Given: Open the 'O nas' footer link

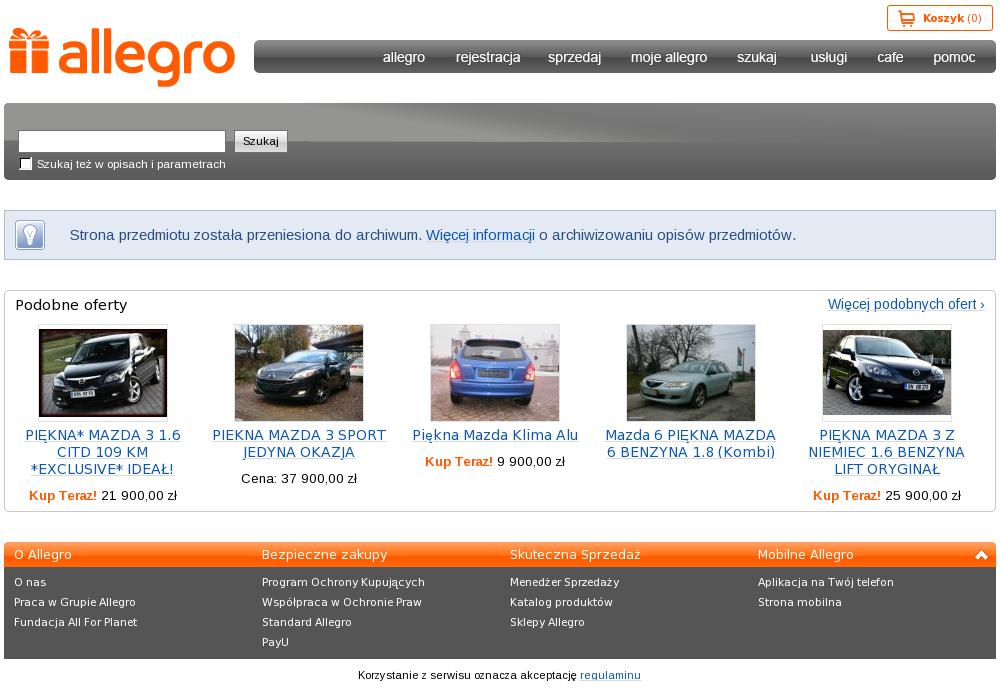Looking at the screenshot, I should (x=30, y=582).
